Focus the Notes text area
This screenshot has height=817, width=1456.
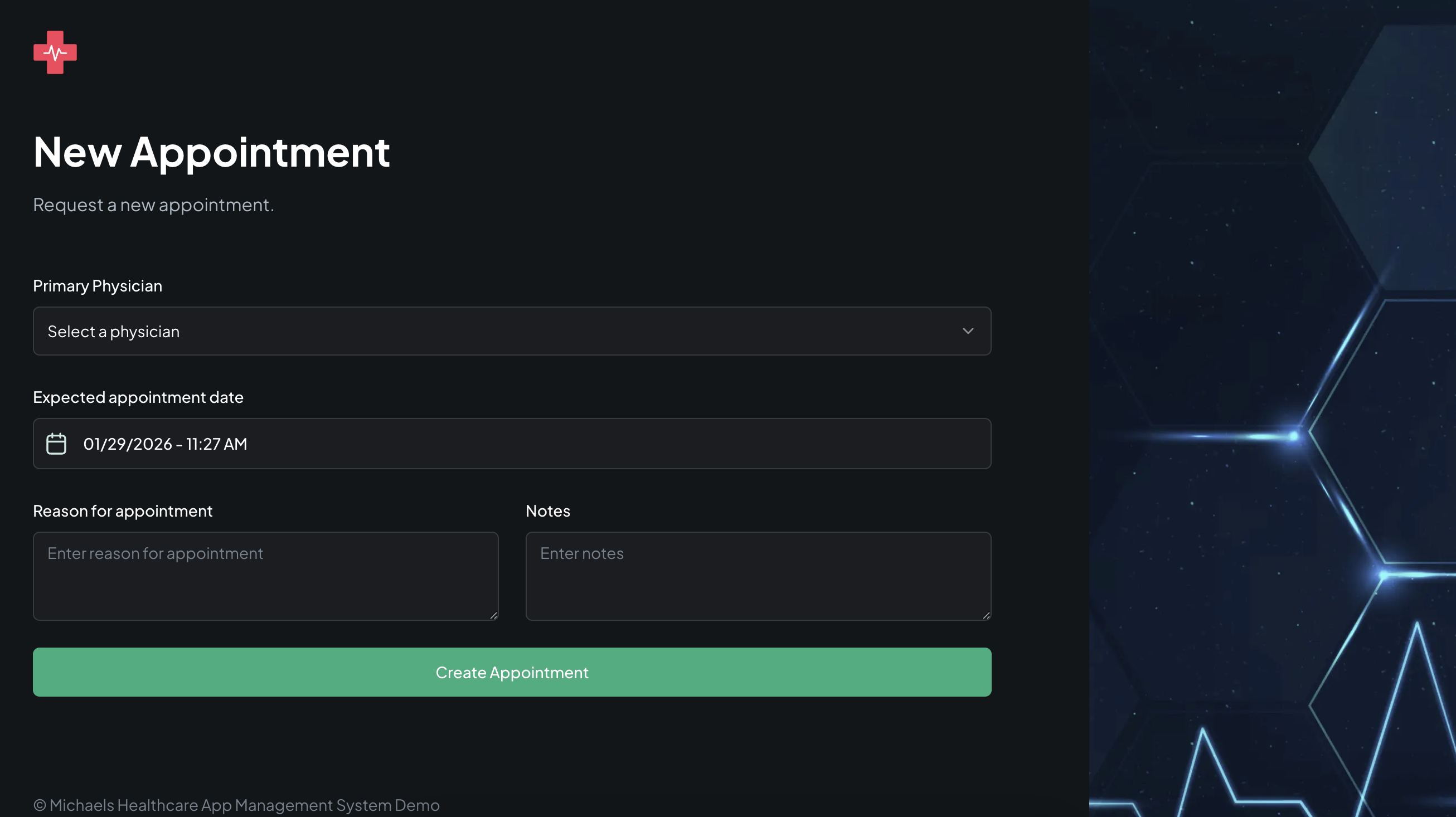pos(758,576)
